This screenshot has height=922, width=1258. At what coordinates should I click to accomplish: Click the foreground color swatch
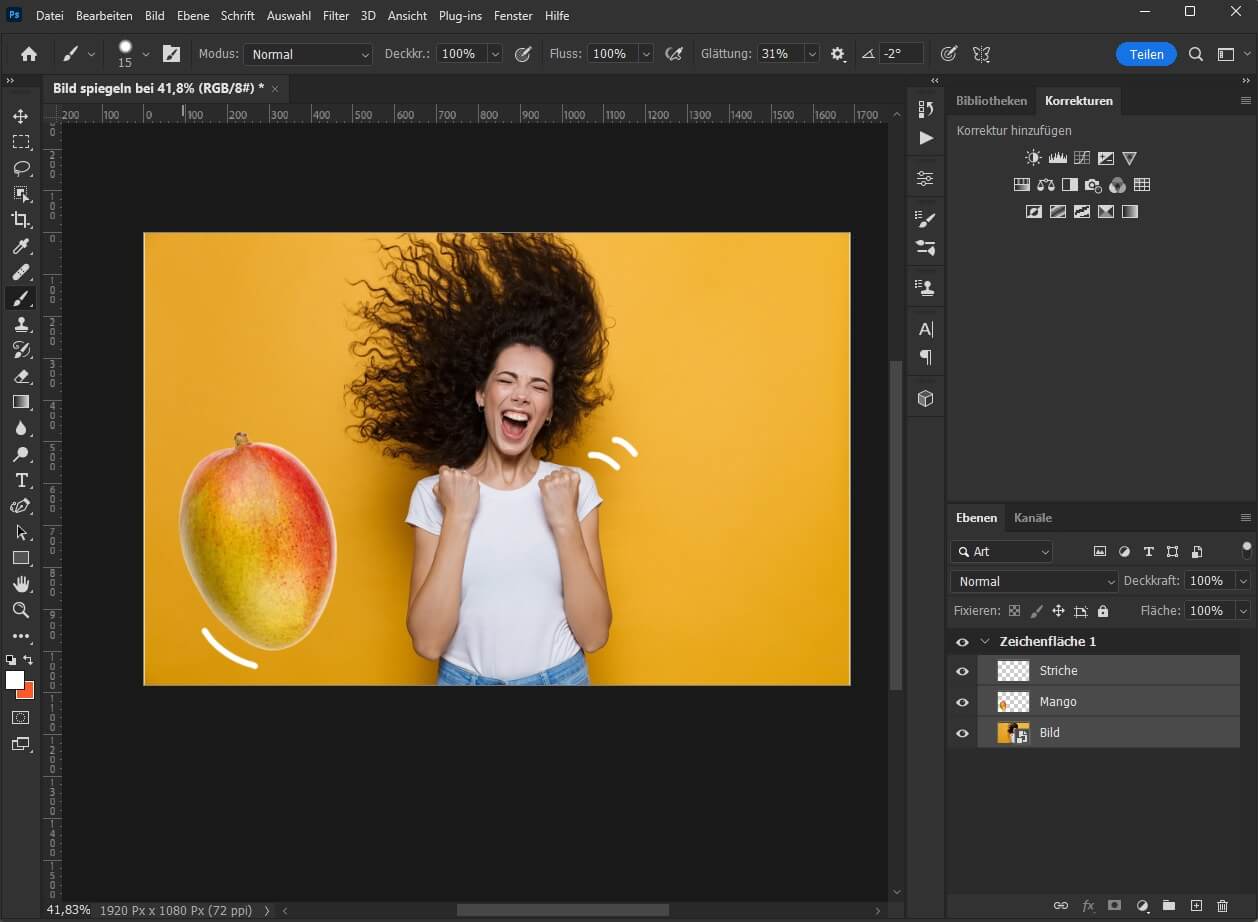tap(14, 679)
